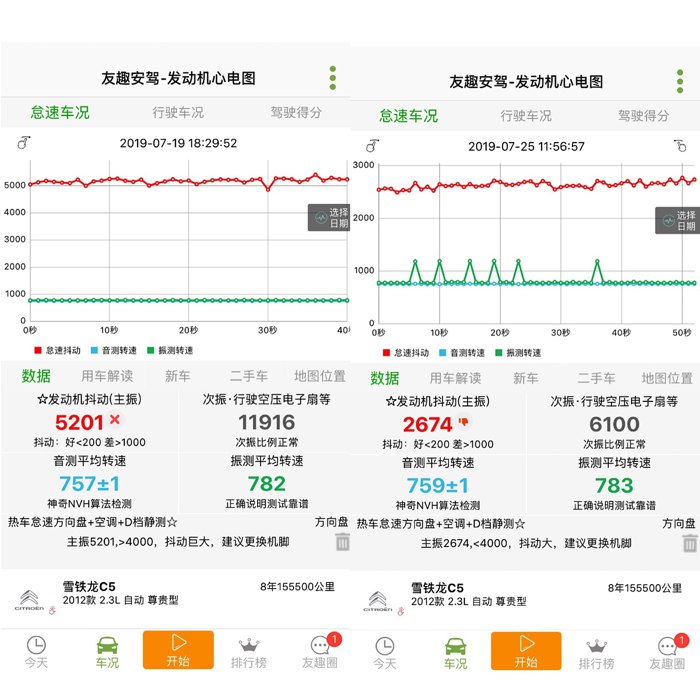Select 地图位置 sub-tab in left screen

pos(320,376)
